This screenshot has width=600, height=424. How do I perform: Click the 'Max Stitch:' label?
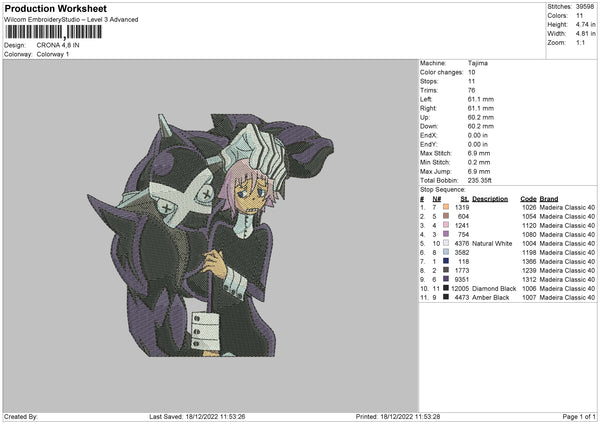435,153
